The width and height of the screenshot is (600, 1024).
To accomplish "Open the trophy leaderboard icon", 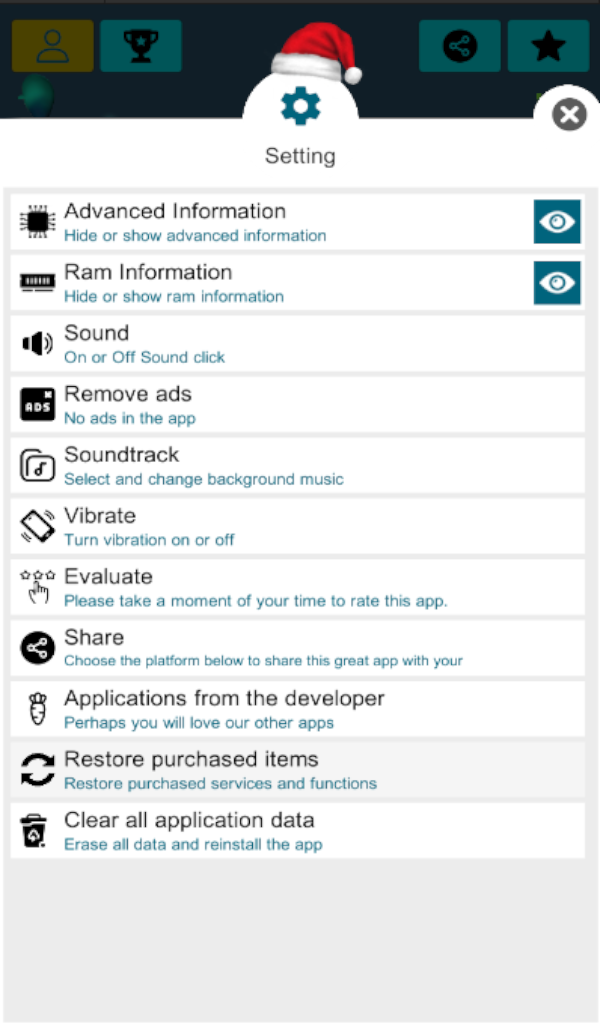I will tap(141, 46).
